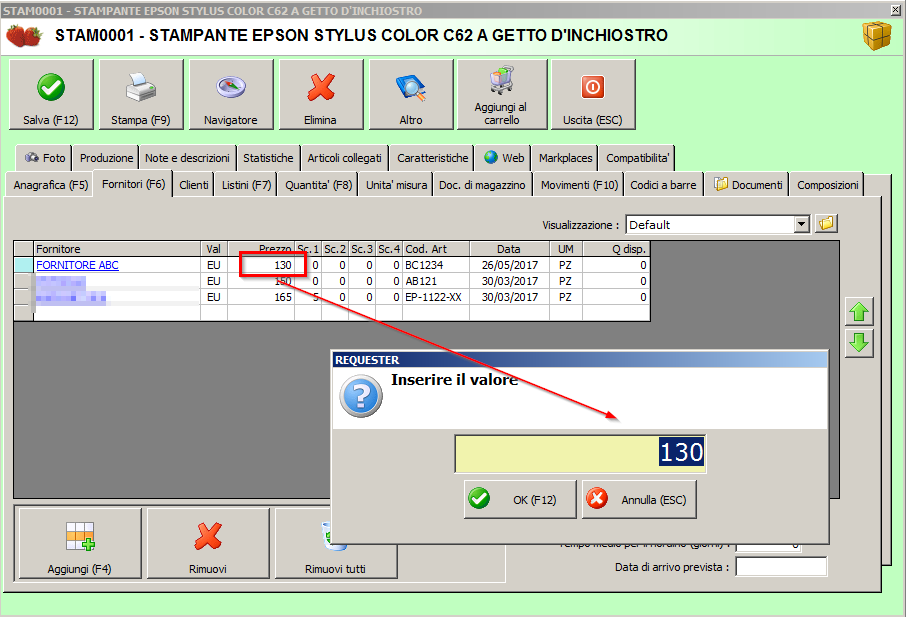Open the Caratteristiche tab

432,158
